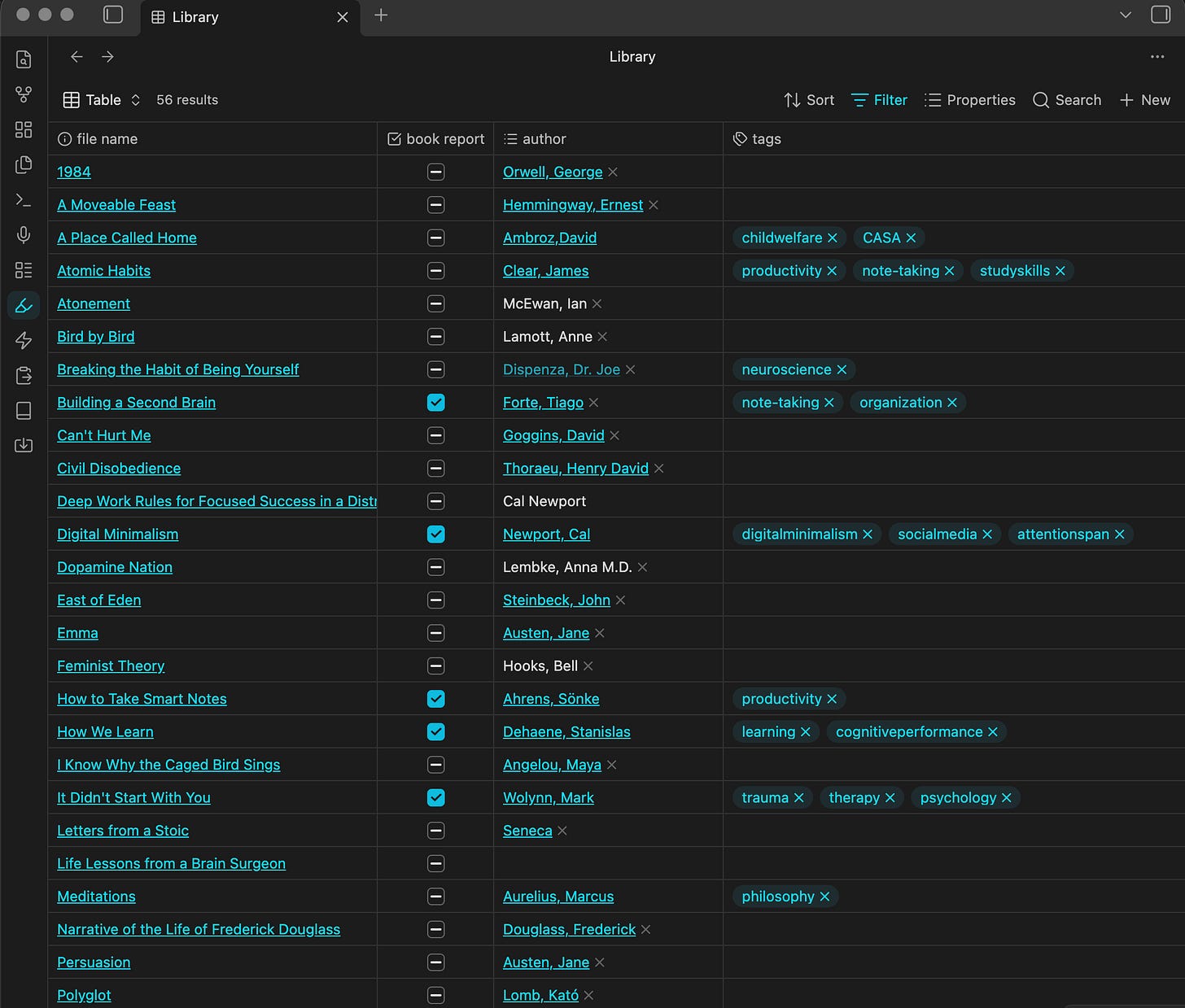Check the book report box for 1984

pyautogui.click(x=436, y=172)
